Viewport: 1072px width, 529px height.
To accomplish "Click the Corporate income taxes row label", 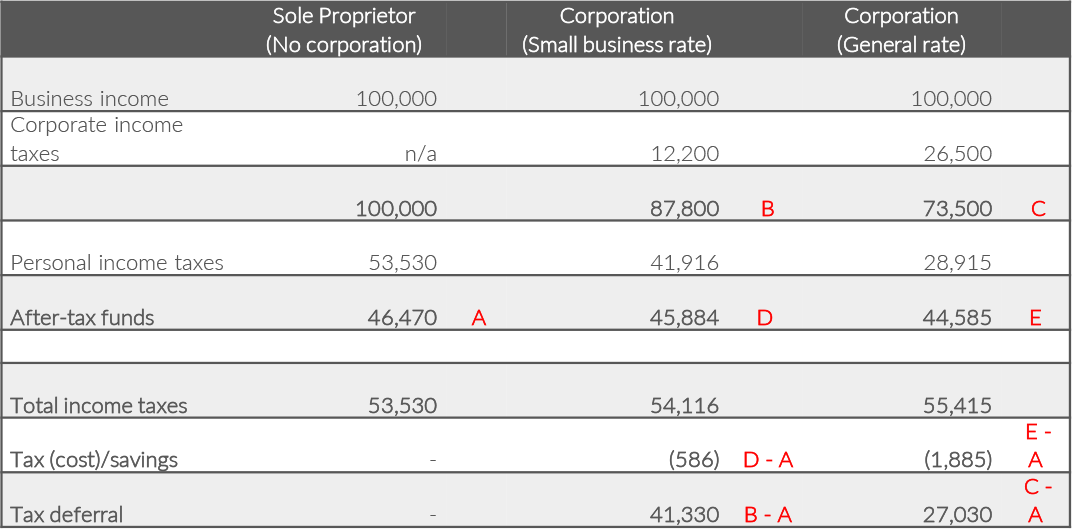I will click(96, 139).
